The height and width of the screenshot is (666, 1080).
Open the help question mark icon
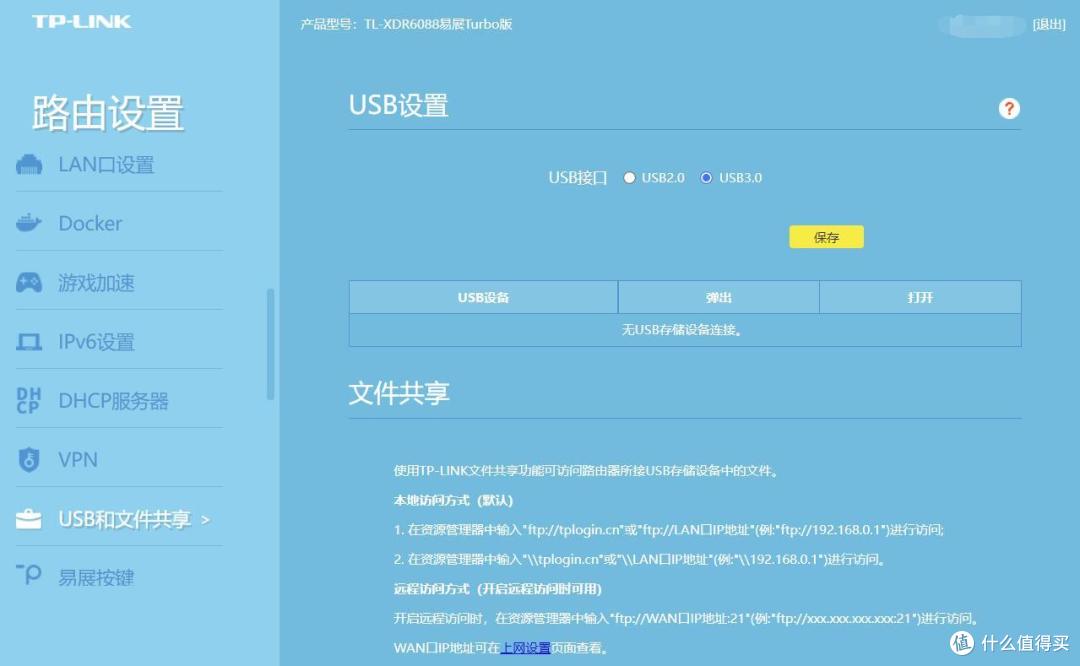click(1009, 108)
